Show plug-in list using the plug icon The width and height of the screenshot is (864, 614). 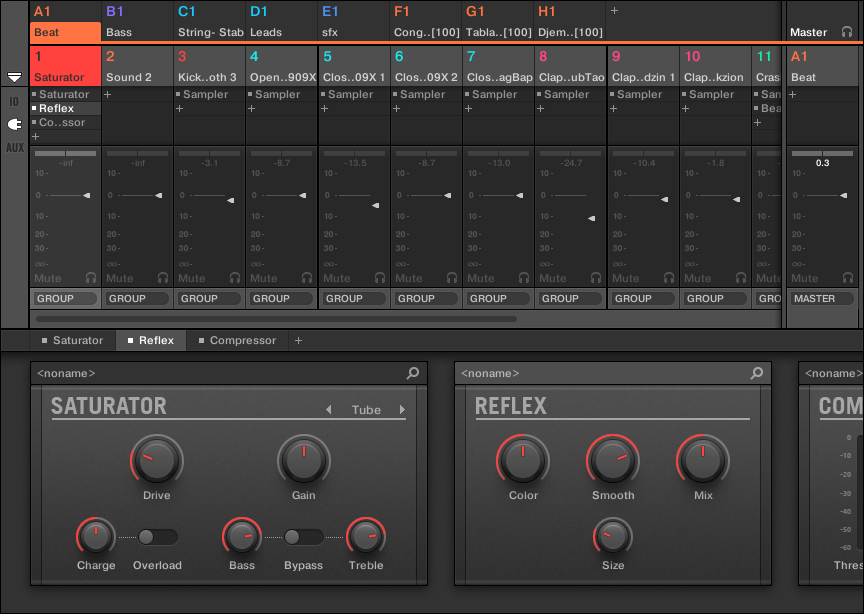pyautogui.click(x=14, y=124)
